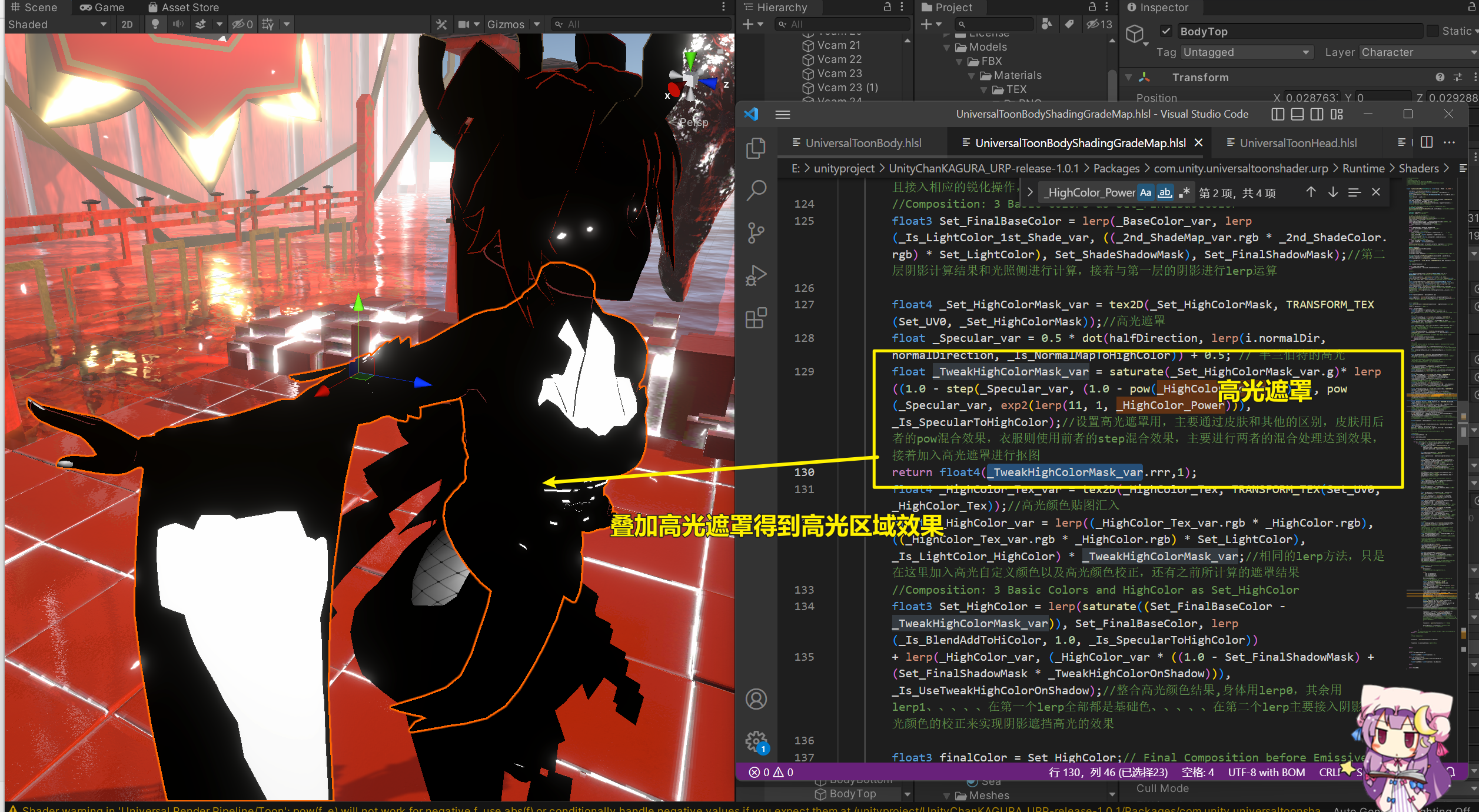
Task: Open the Shaded draw mode dropdown
Action: 56,24
